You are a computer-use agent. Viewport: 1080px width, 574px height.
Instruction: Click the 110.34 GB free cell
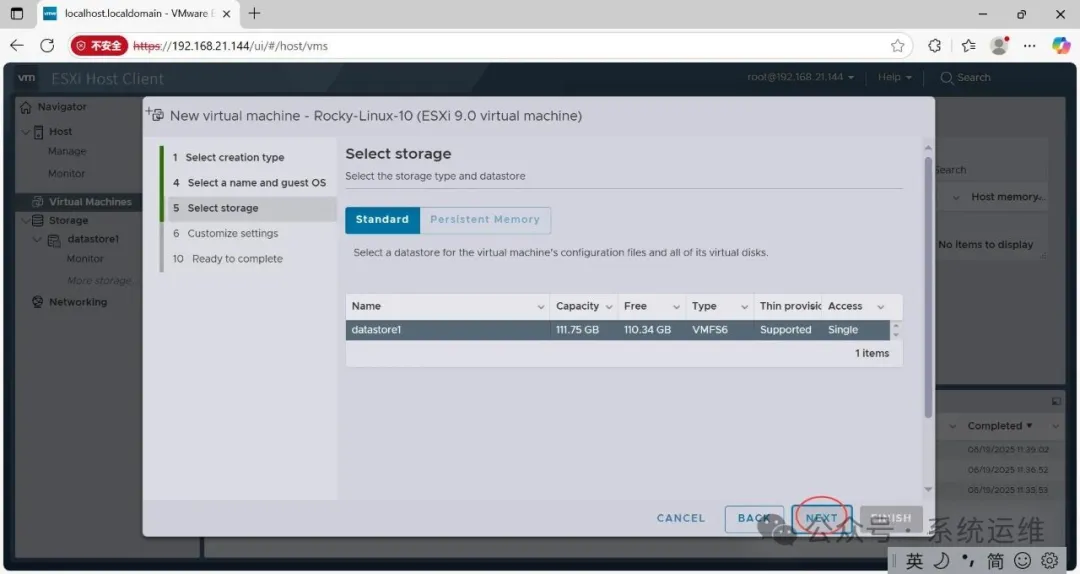click(x=647, y=329)
